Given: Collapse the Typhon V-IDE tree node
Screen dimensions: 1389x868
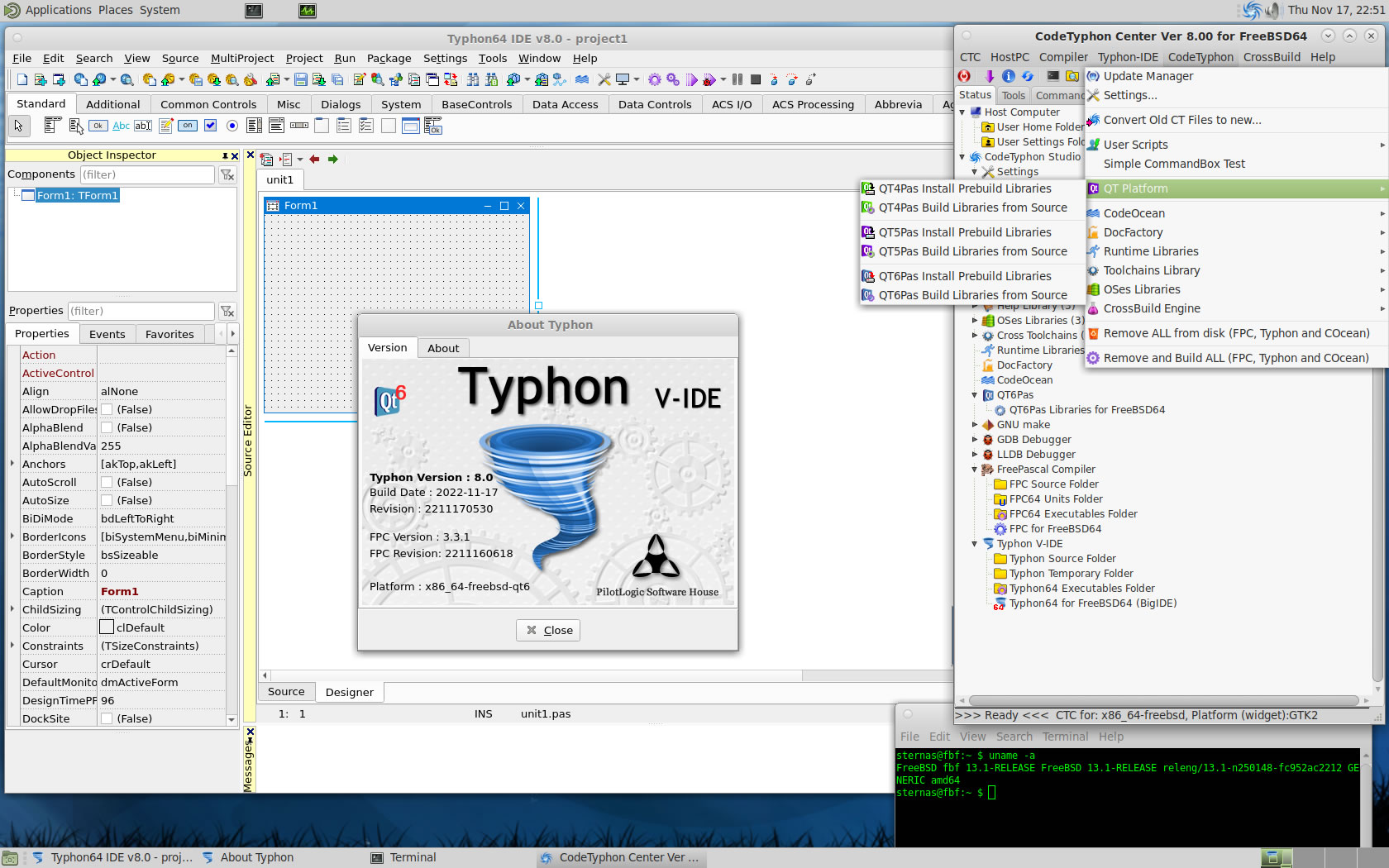Looking at the screenshot, I should (x=975, y=544).
